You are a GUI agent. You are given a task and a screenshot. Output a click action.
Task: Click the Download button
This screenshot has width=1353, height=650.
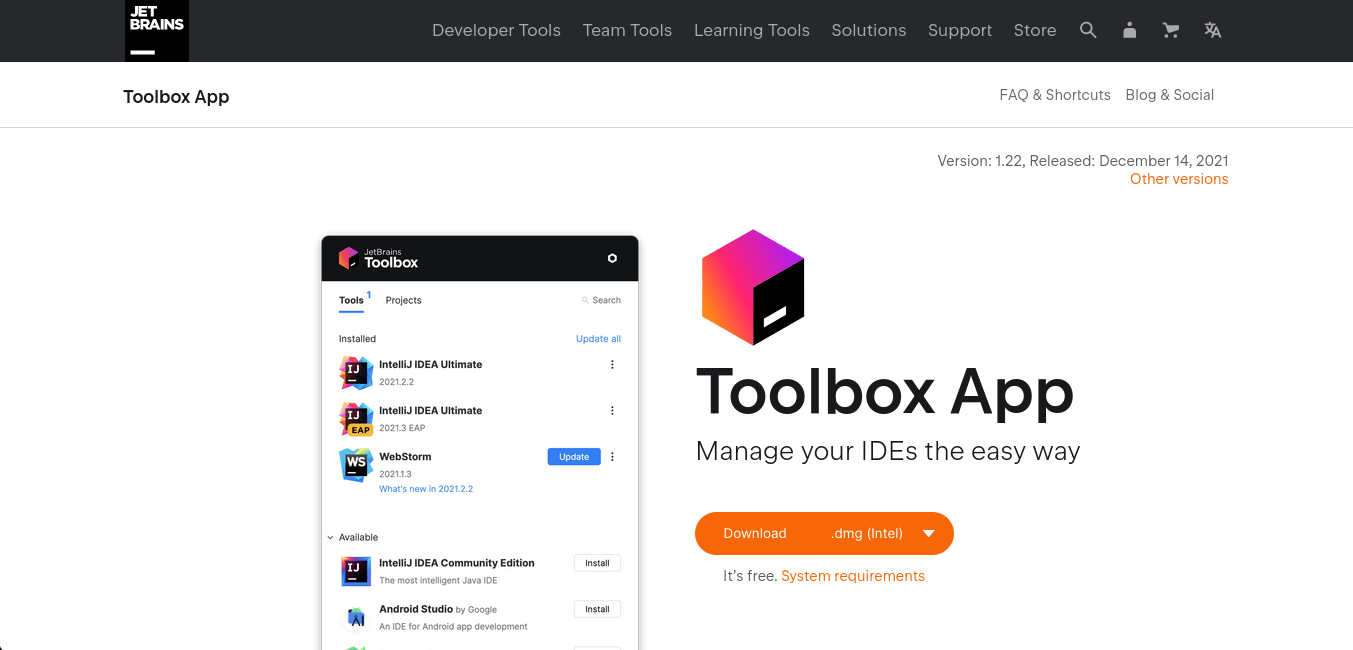[x=755, y=533]
